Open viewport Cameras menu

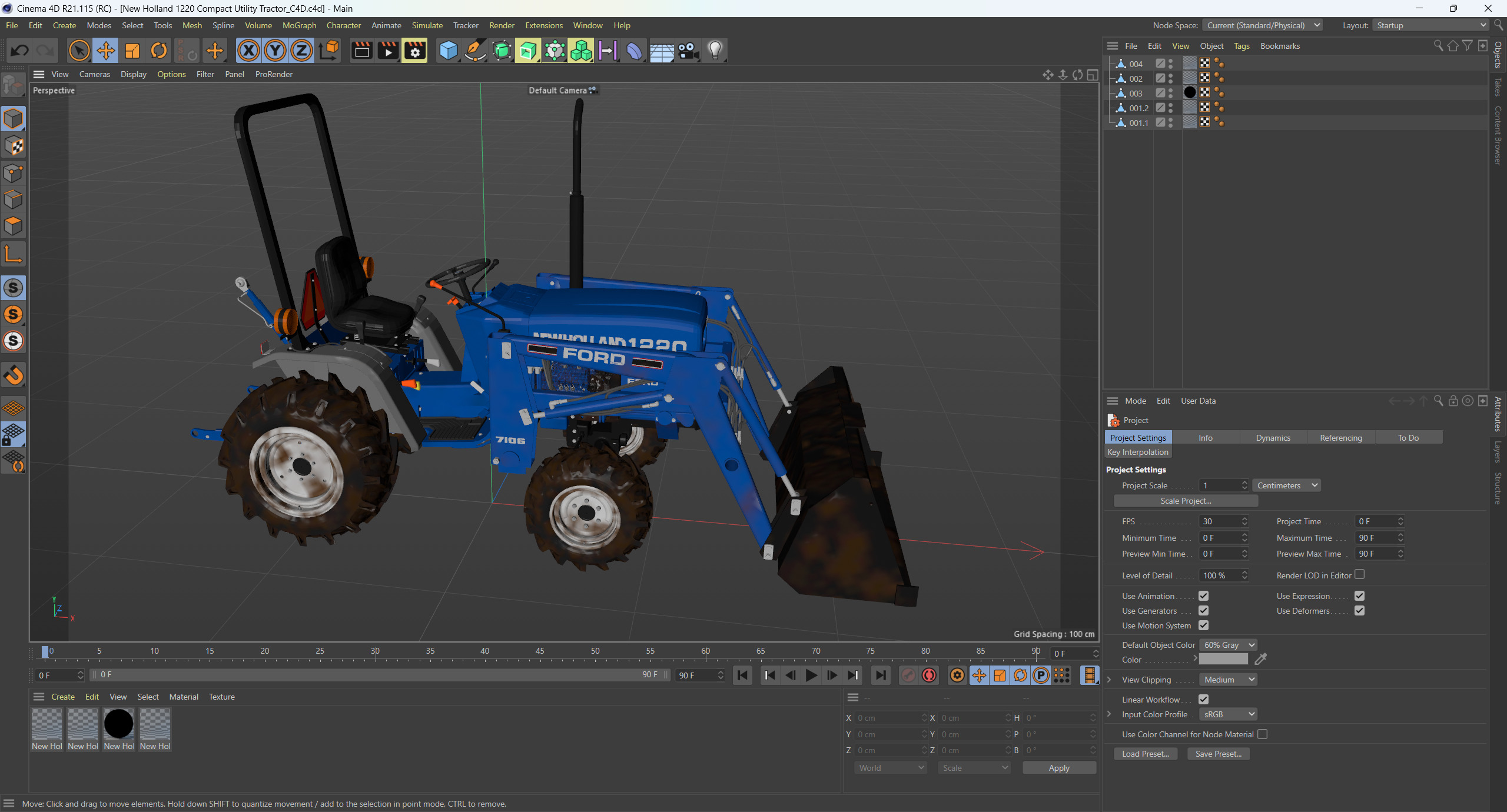(94, 74)
